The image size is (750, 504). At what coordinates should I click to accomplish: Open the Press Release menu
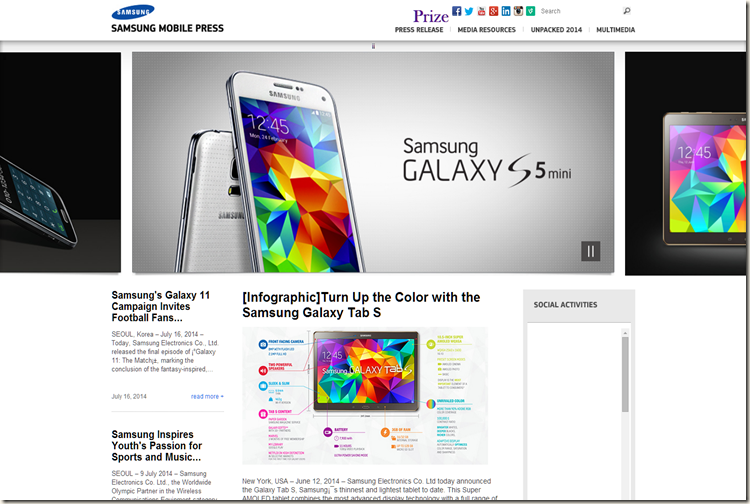click(419, 30)
